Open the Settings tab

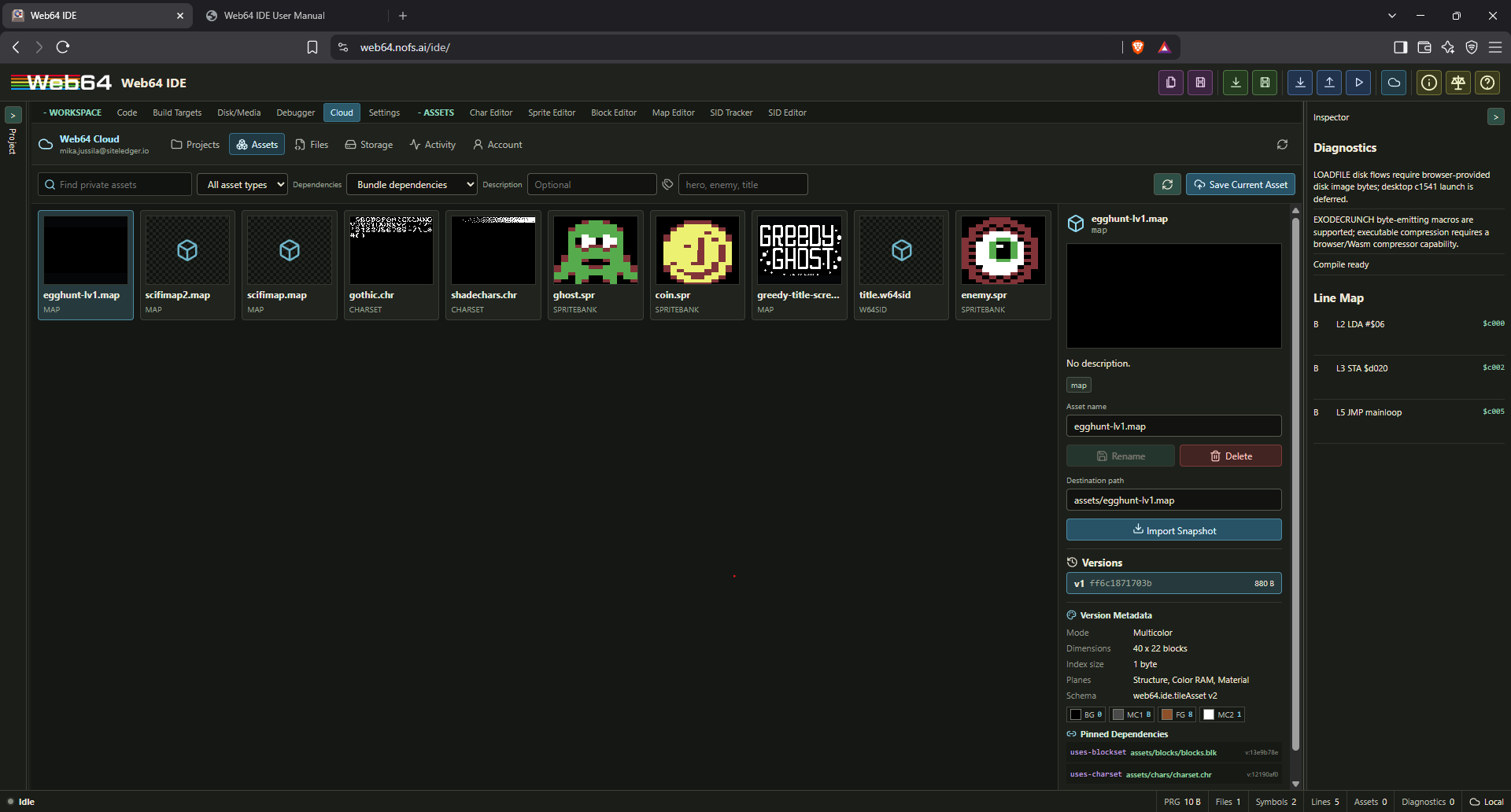coord(384,113)
